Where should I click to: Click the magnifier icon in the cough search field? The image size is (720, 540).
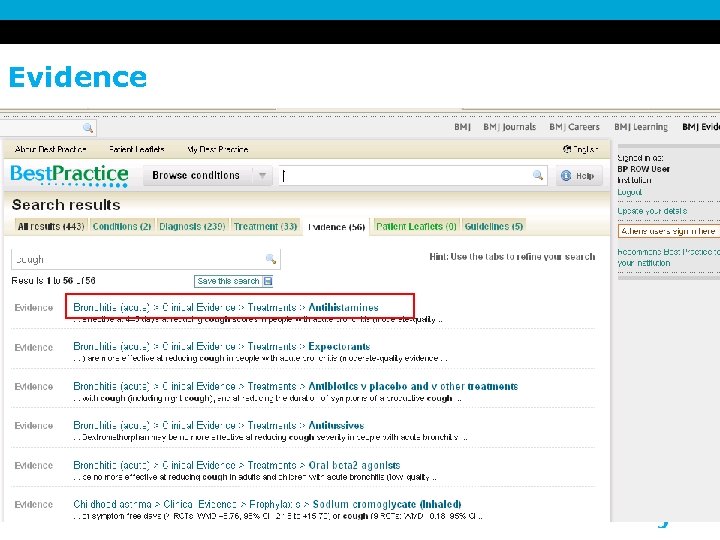(271, 259)
